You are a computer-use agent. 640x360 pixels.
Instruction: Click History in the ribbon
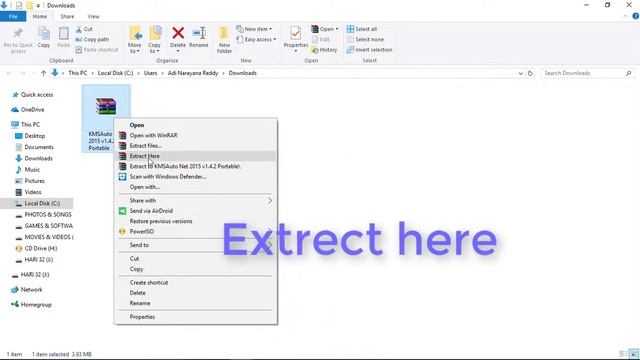click(x=324, y=50)
